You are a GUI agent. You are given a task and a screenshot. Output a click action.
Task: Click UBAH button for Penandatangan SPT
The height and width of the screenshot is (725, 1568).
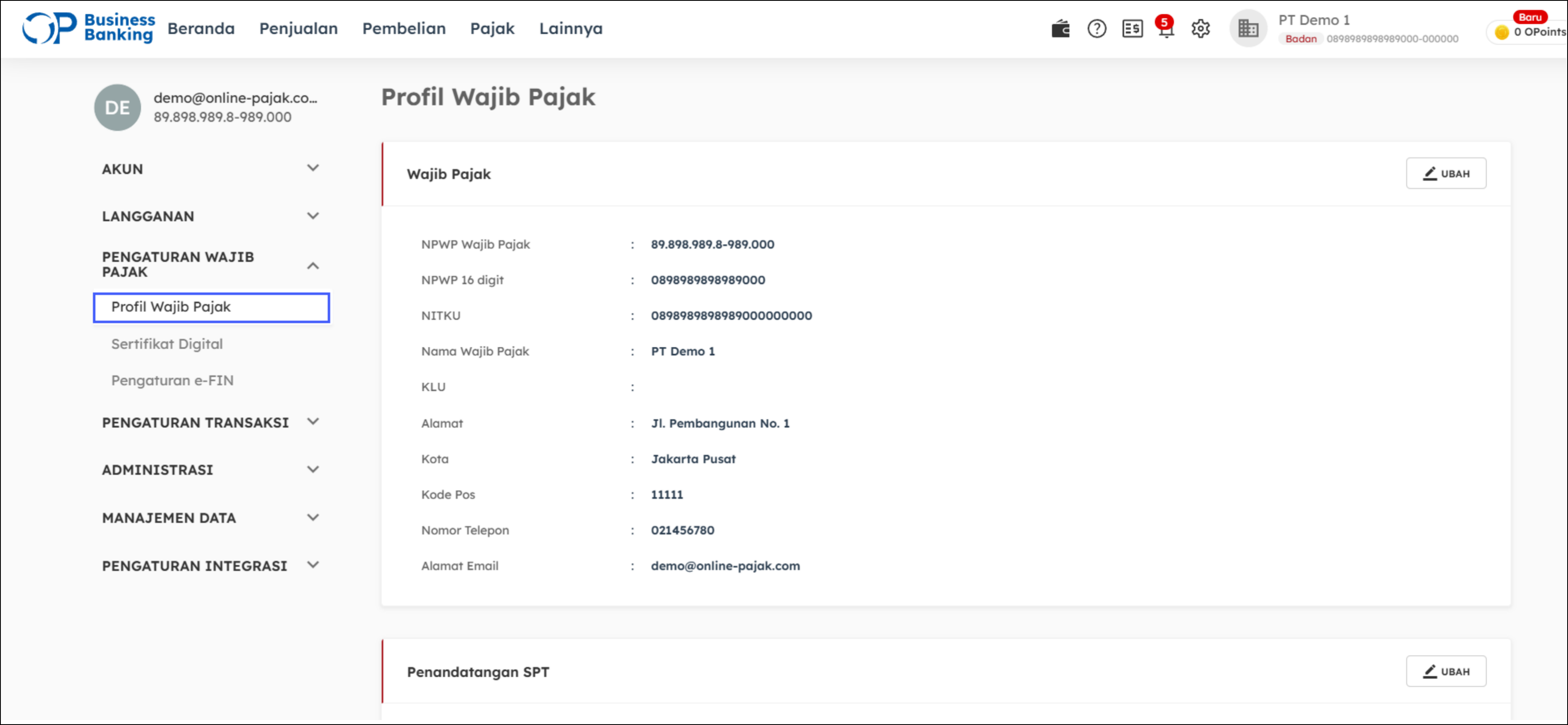coord(1446,671)
